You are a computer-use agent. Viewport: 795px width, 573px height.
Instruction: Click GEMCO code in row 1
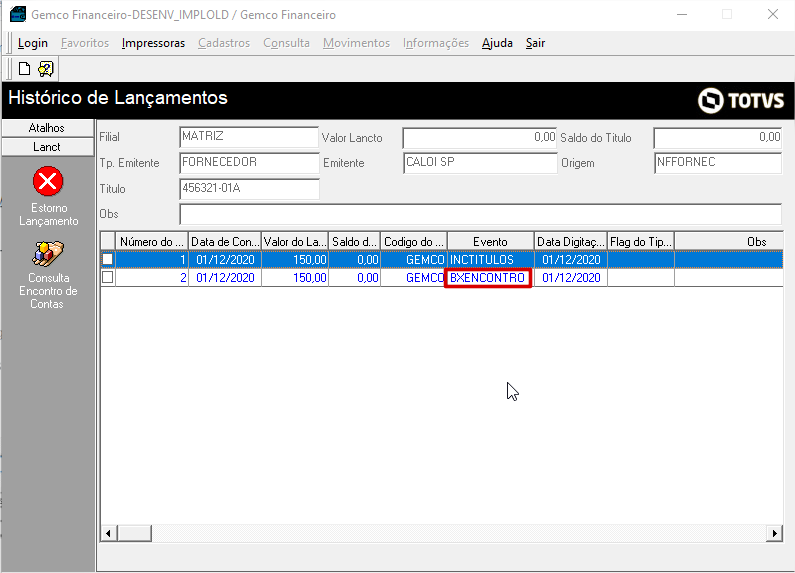(414, 260)
